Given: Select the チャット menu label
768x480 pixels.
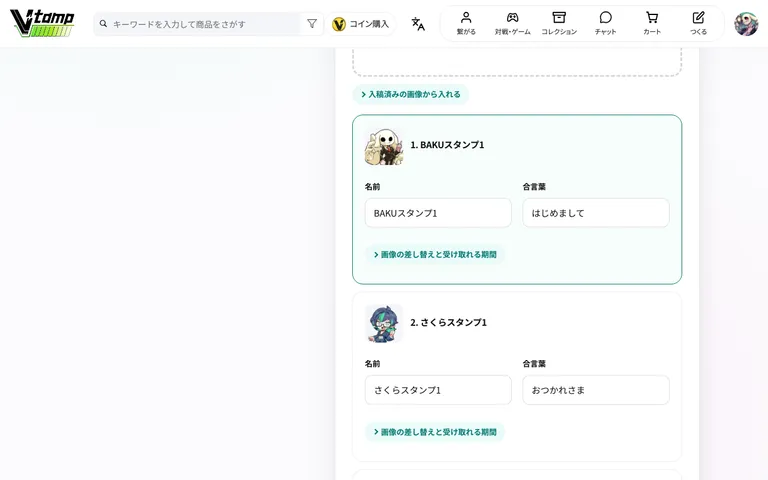Looking at the screenshot, I should pos(605,32).
